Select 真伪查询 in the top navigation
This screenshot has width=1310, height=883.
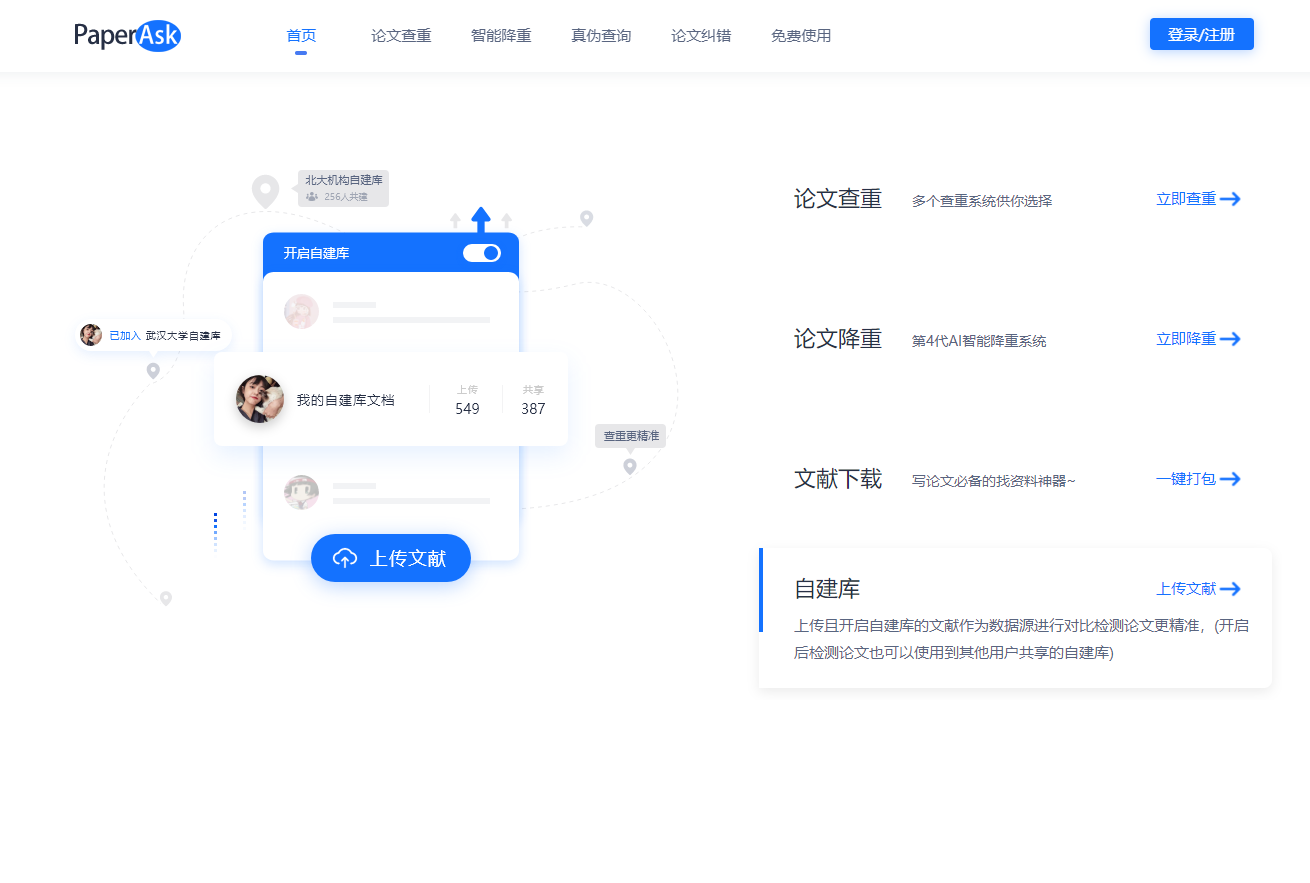(x=601, y=36)
